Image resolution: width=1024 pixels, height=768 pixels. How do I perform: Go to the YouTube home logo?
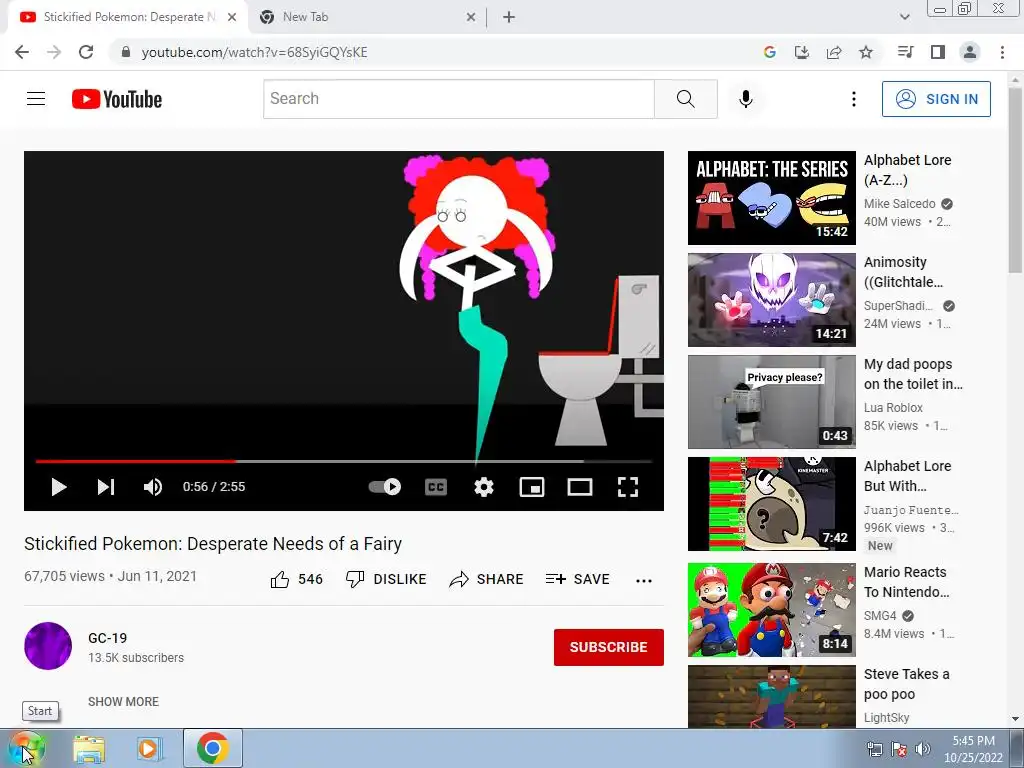tap(117, 99)
